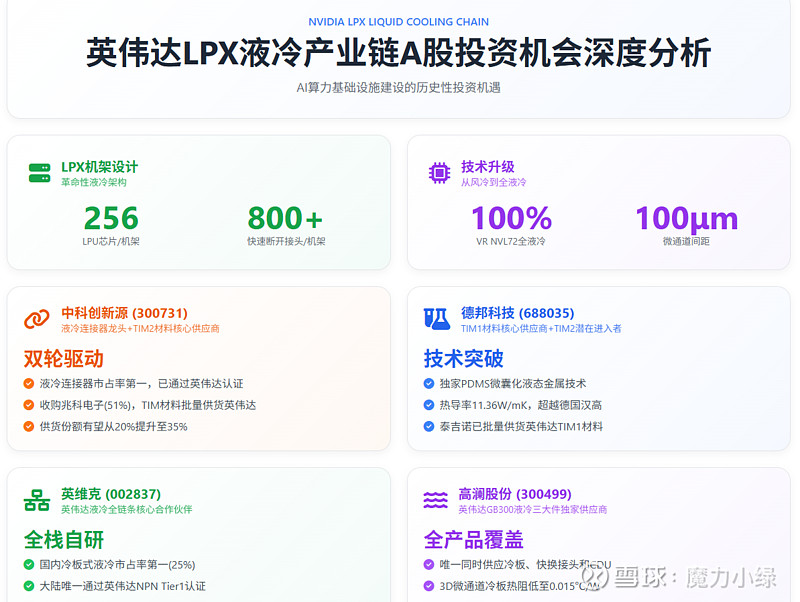
Task: Open the 德邦科技 (688035) stock heading
Action: [x=518, y=313]
